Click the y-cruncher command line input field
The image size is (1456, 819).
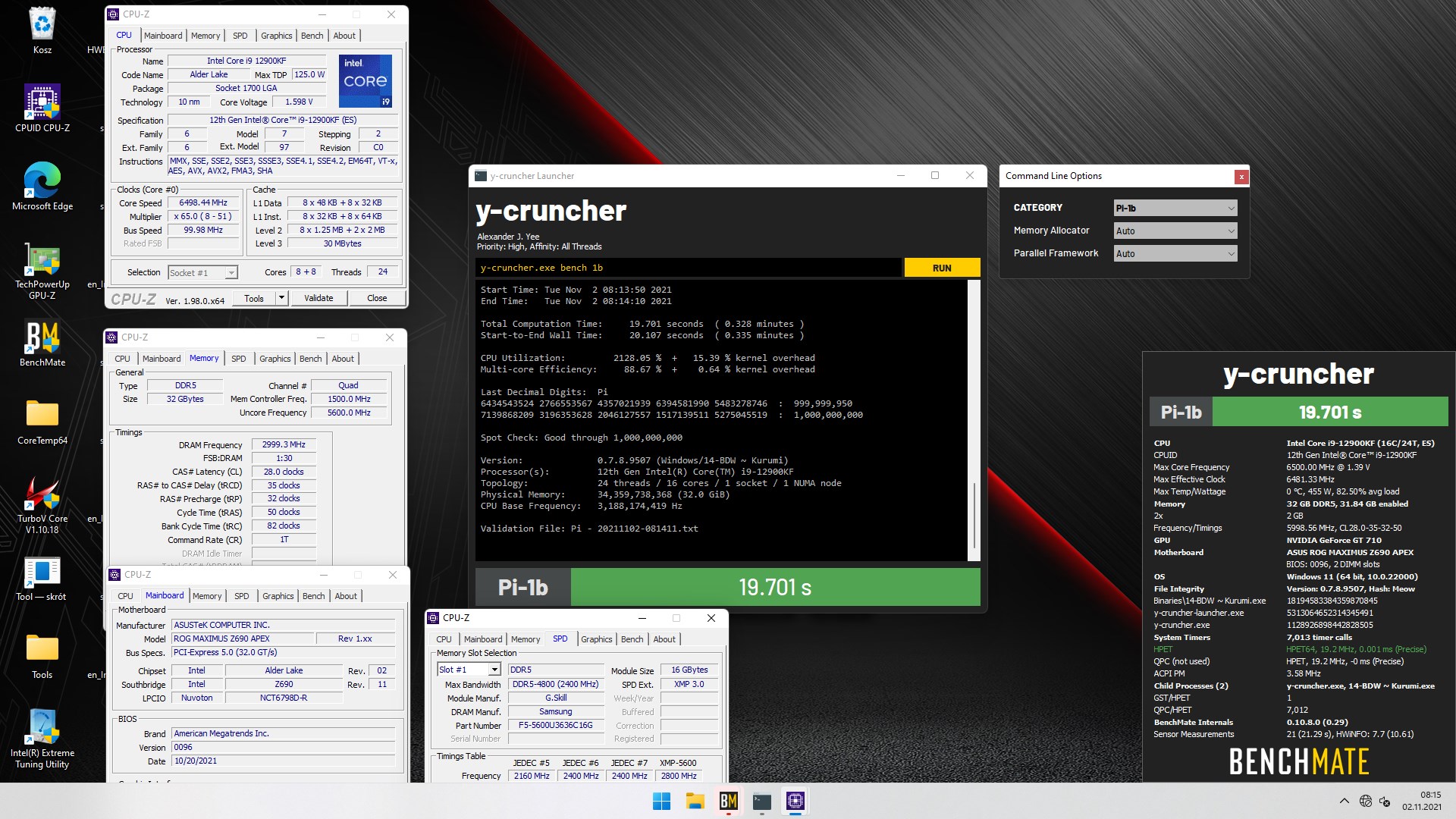click(689, 268)
